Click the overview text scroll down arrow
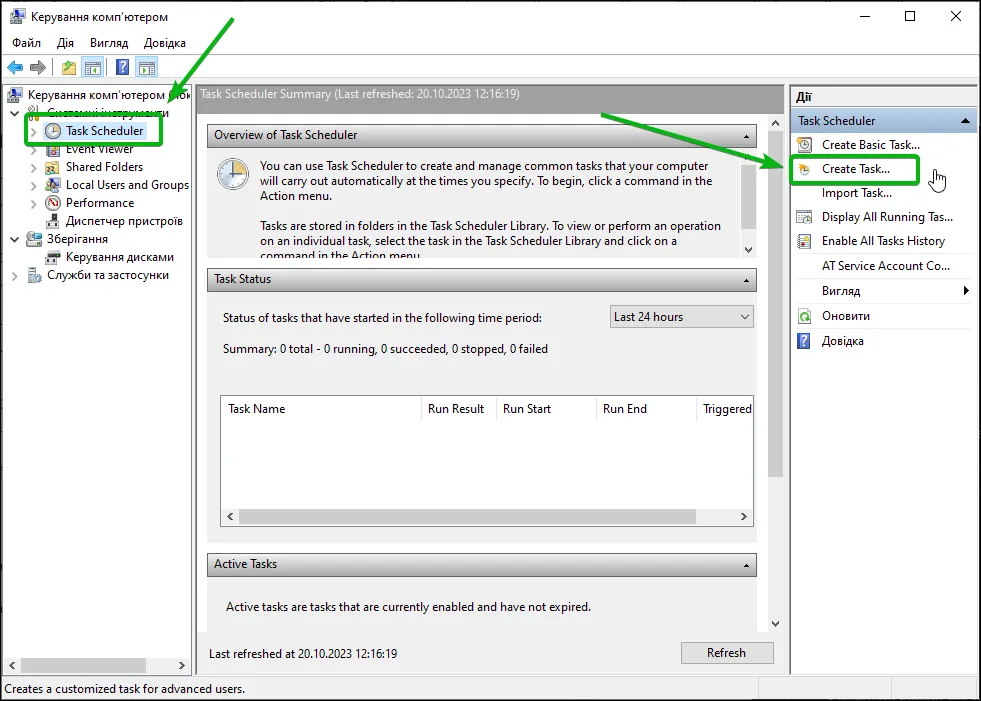The height and width of the screenshot is (701, 981). pyautogui.click(x=748, y=249)
